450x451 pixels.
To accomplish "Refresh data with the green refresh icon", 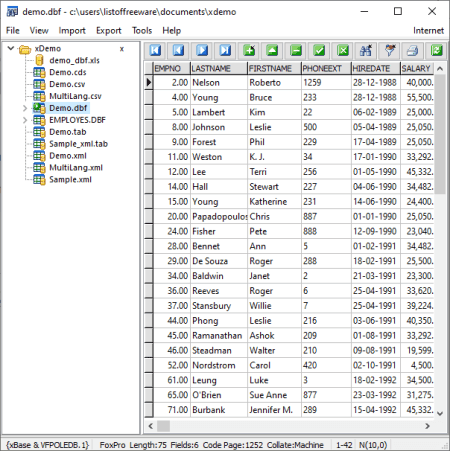I will pyautogui.click(x=436, y=51).
